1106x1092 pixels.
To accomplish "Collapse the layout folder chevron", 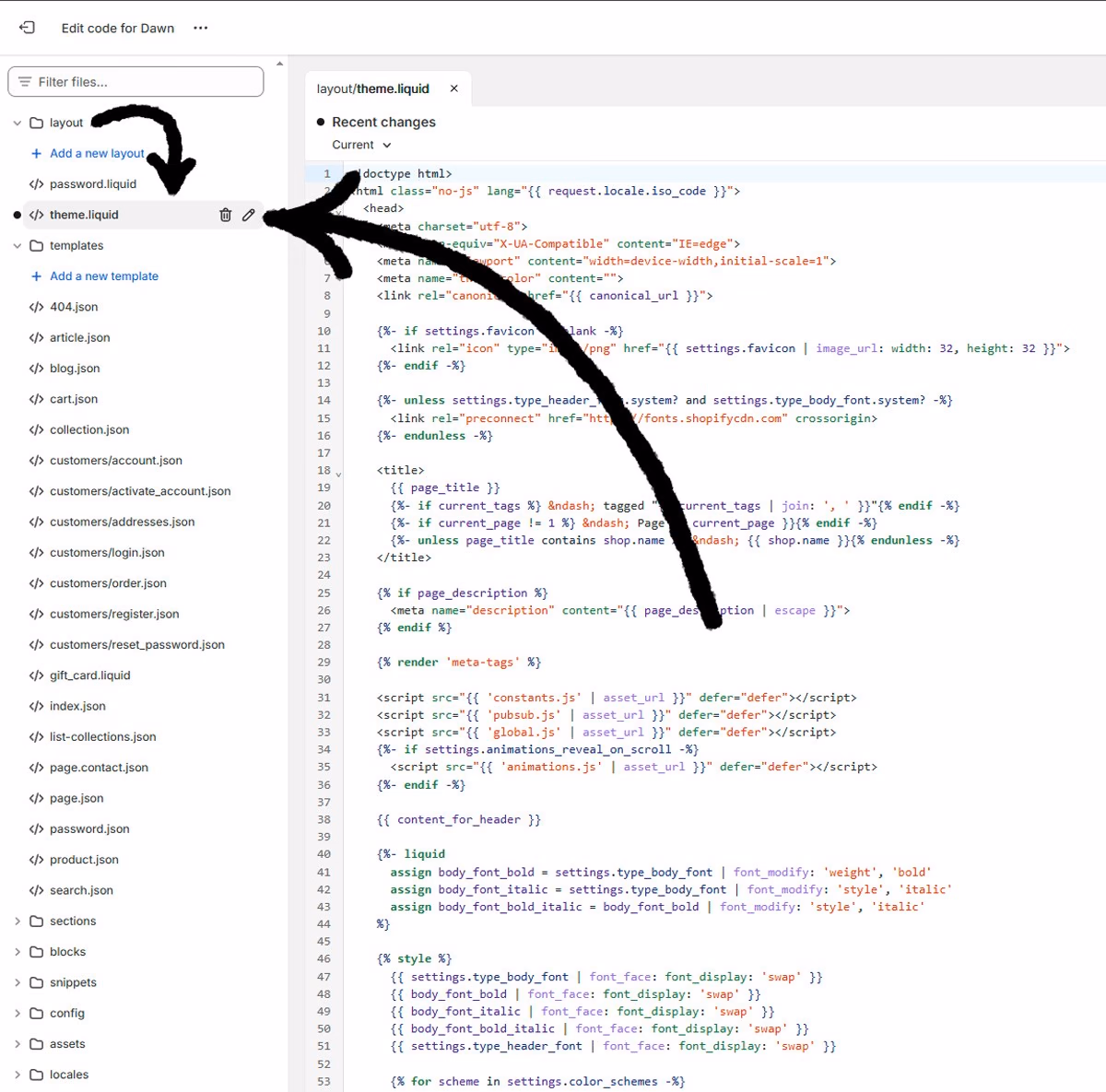I will 17,123.
